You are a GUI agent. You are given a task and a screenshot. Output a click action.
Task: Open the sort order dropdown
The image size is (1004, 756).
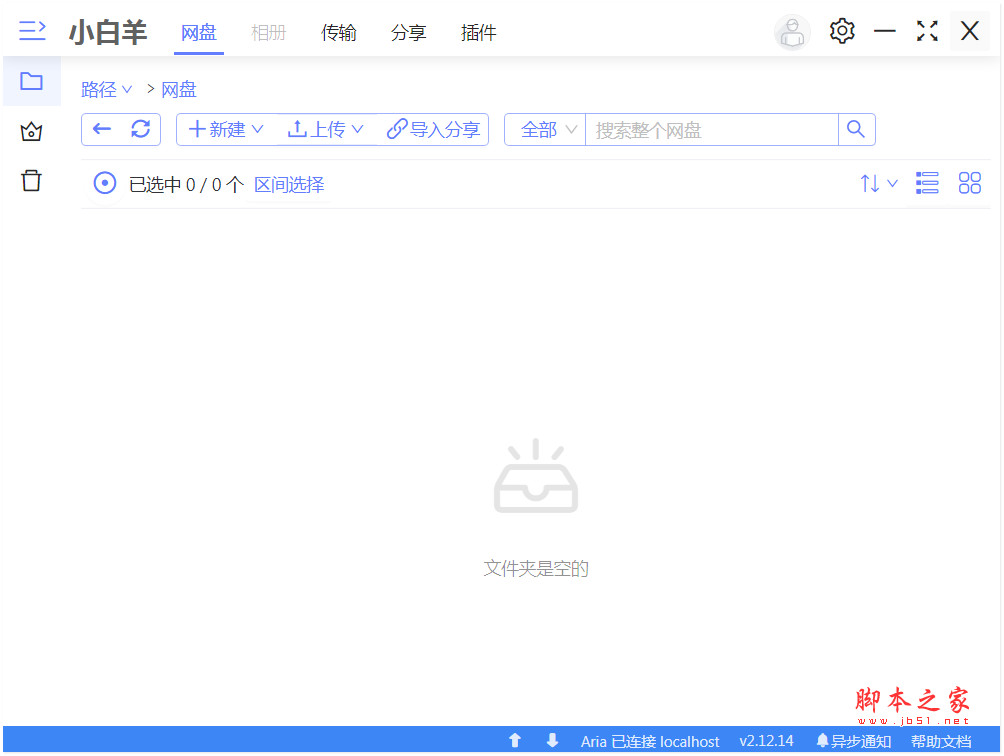point(878,184)
